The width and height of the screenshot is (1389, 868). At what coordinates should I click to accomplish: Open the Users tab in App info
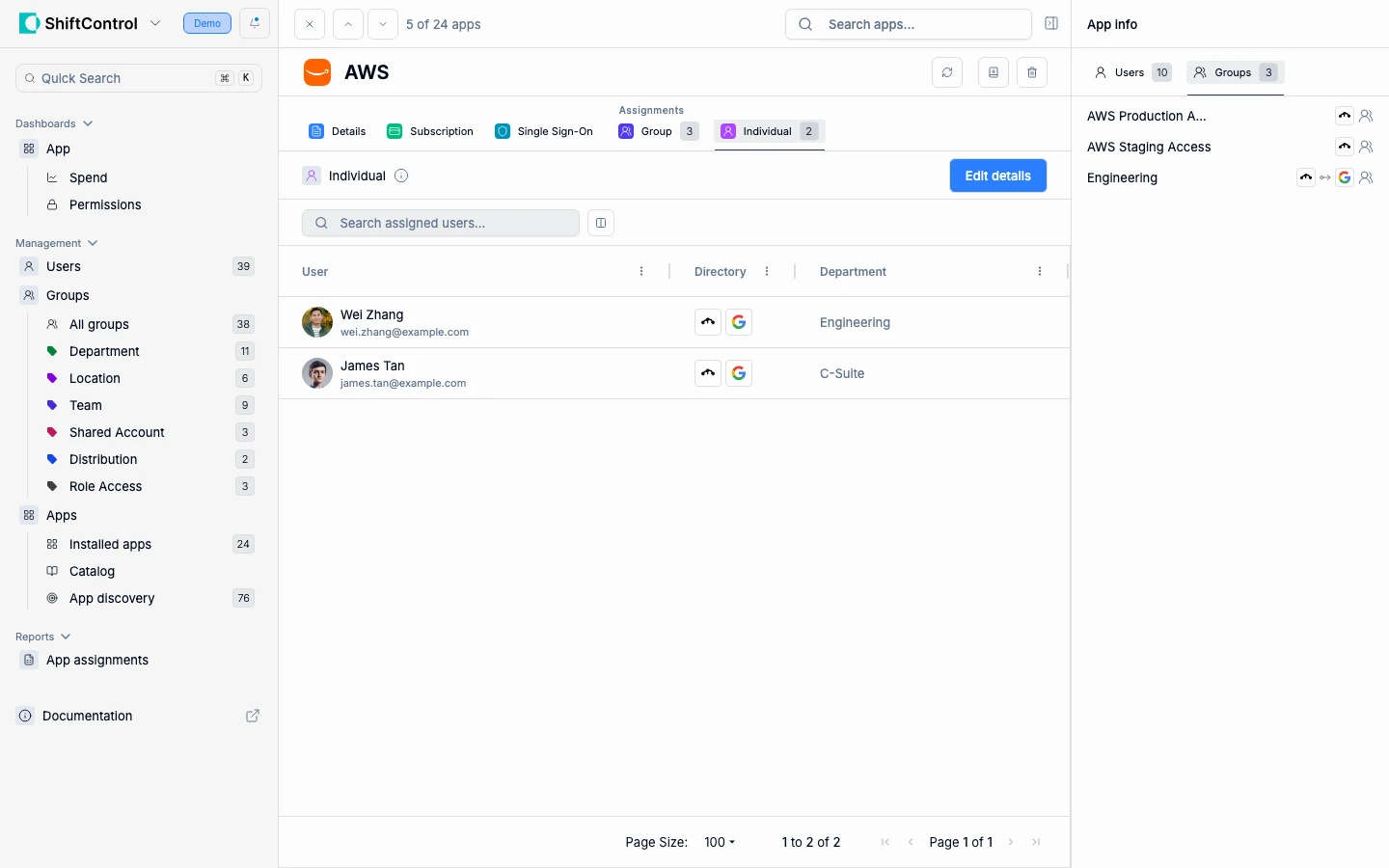tap(1130, 72)
